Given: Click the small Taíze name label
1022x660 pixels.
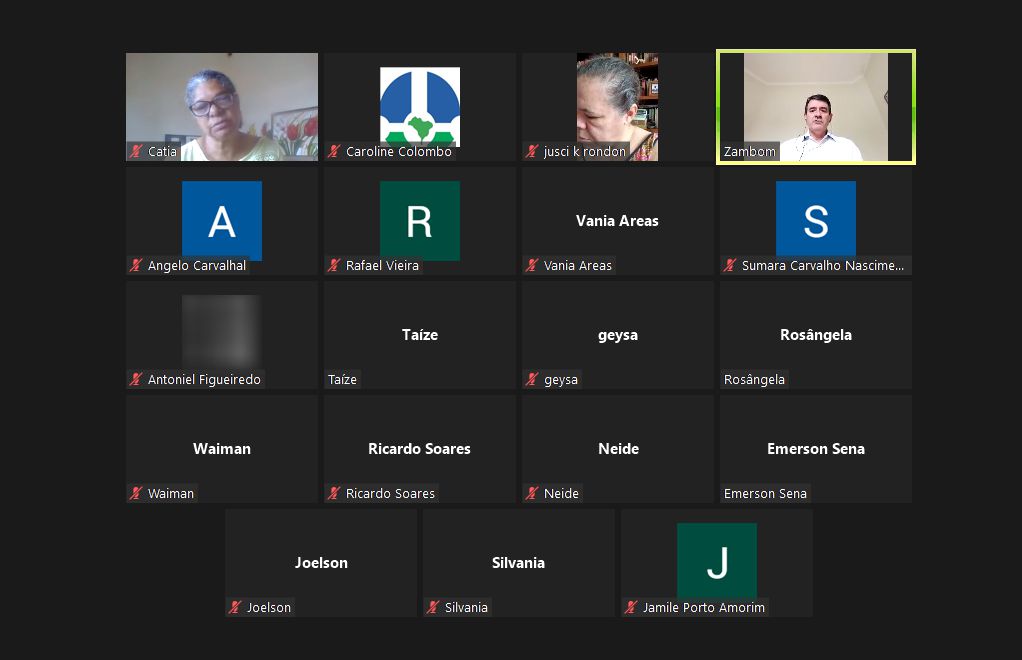Looking at the screenshot, I should 342,380.
